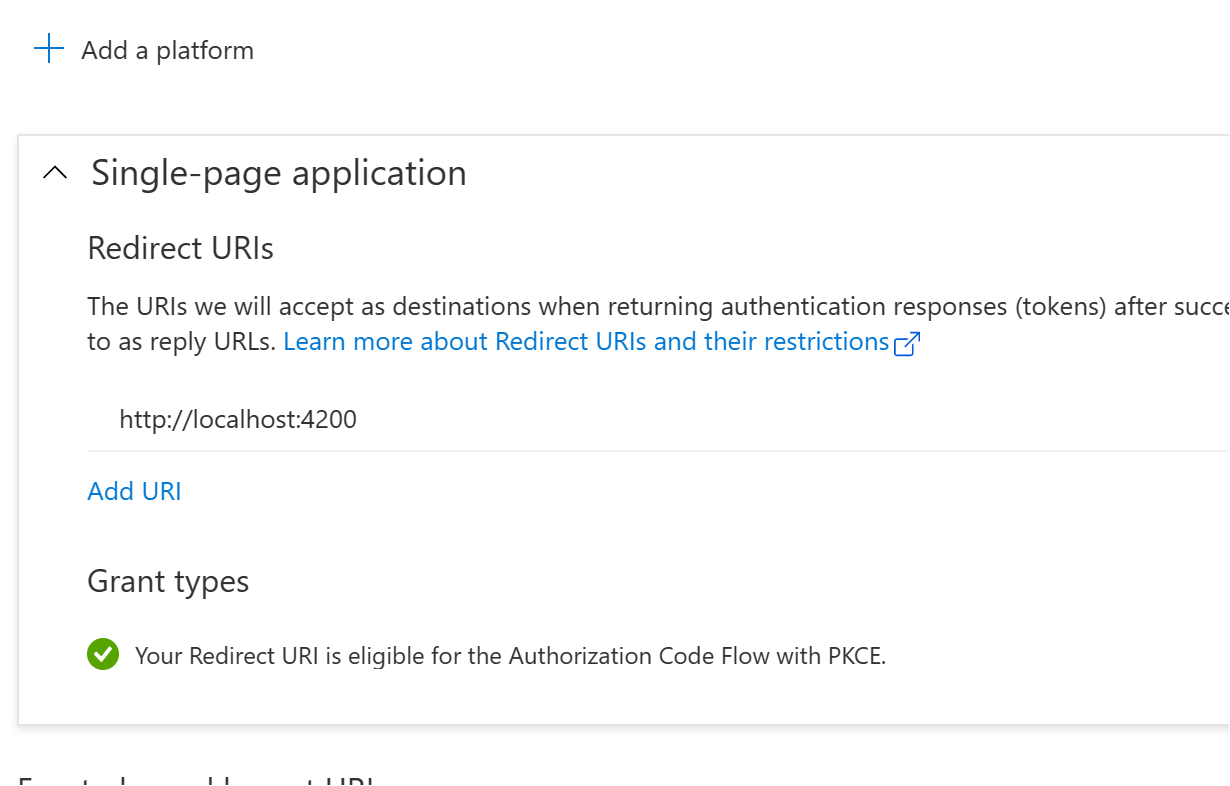Click the upward chevron beside Single-page application
Viewport: 1230px width, 786px height.
click(x=55, y=172)
